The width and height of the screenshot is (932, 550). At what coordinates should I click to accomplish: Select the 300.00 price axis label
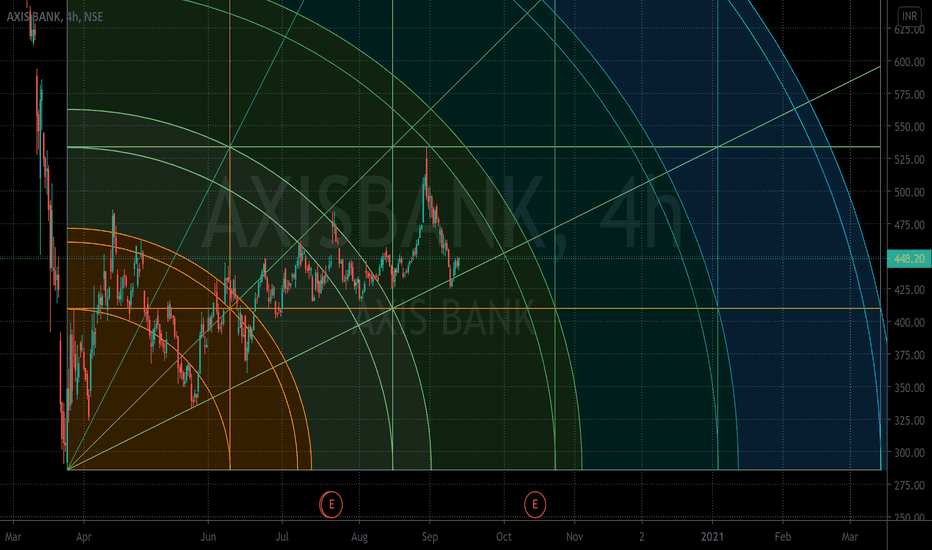[909, 452]
